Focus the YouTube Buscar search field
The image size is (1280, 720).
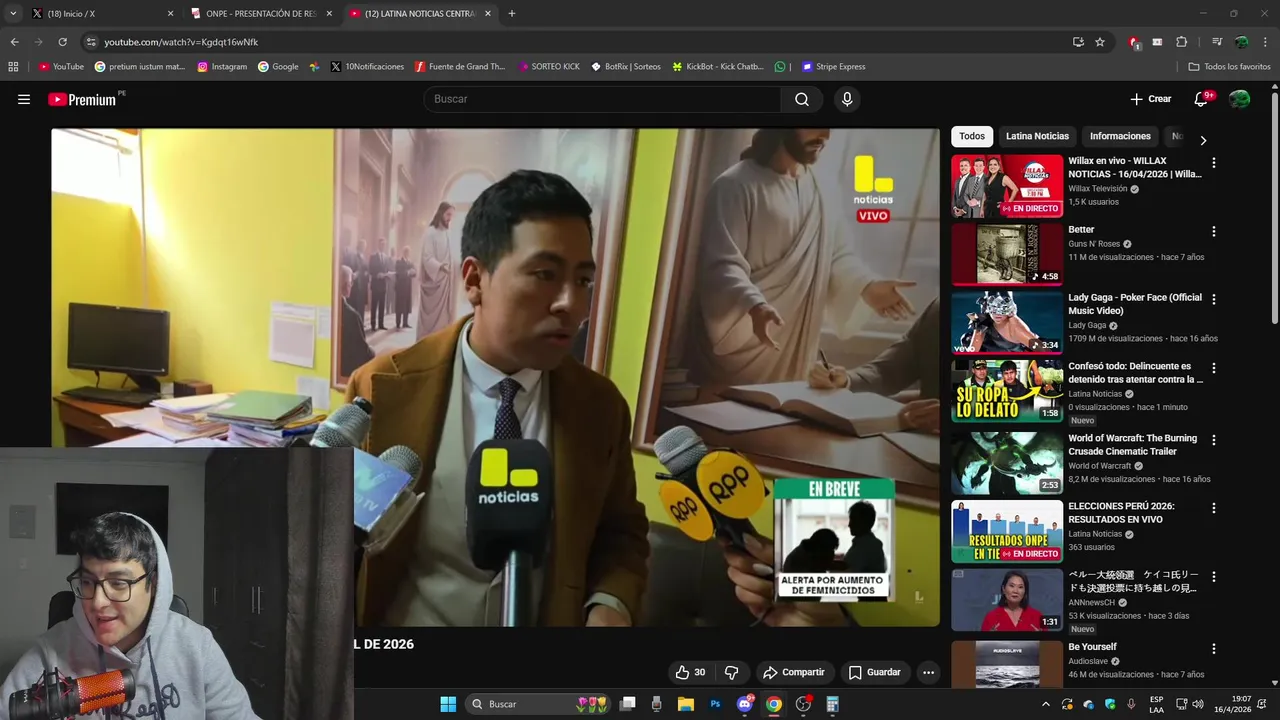click(602, 99)
